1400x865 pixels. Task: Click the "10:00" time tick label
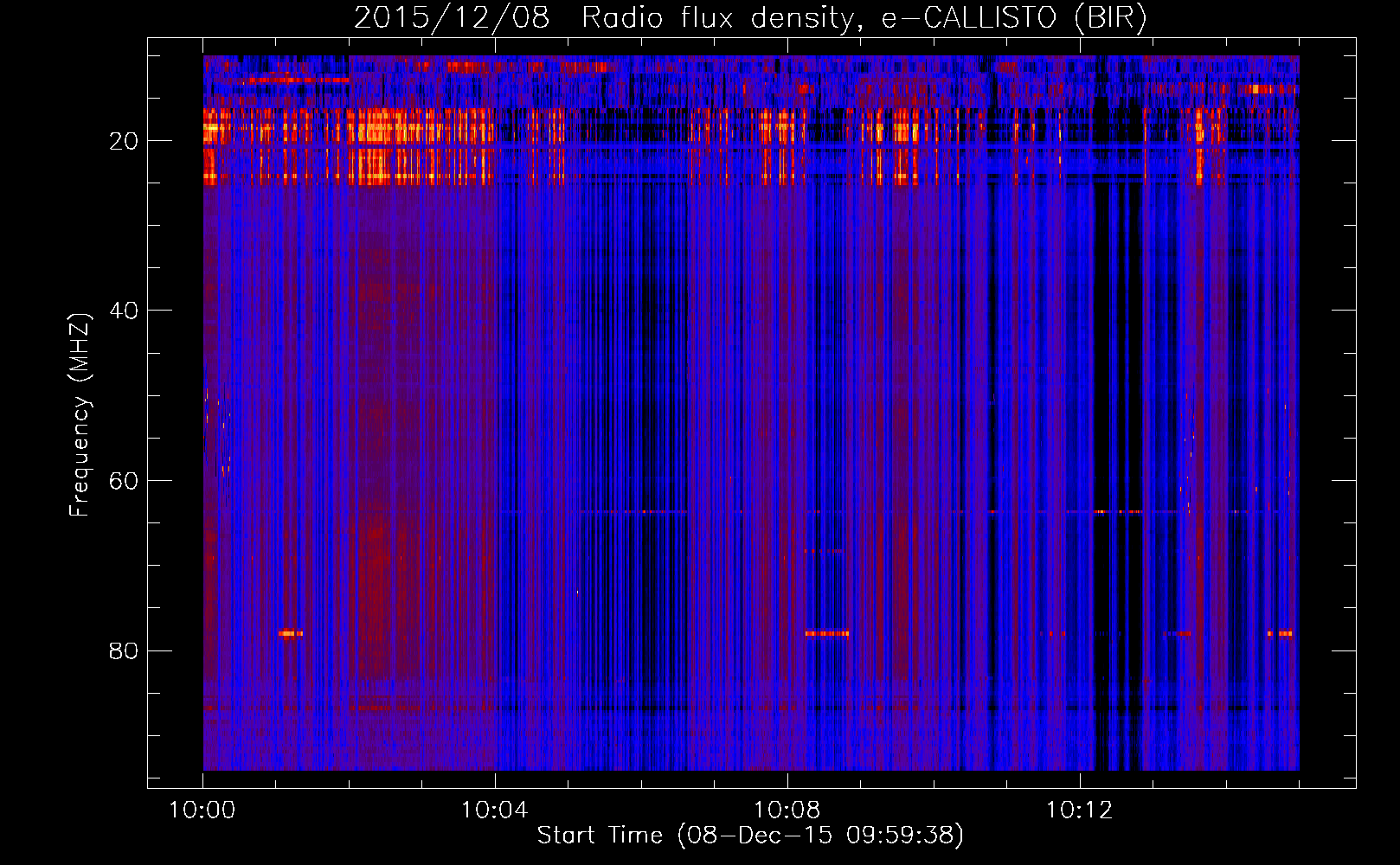pyautogui.click(x=202, y=811)
